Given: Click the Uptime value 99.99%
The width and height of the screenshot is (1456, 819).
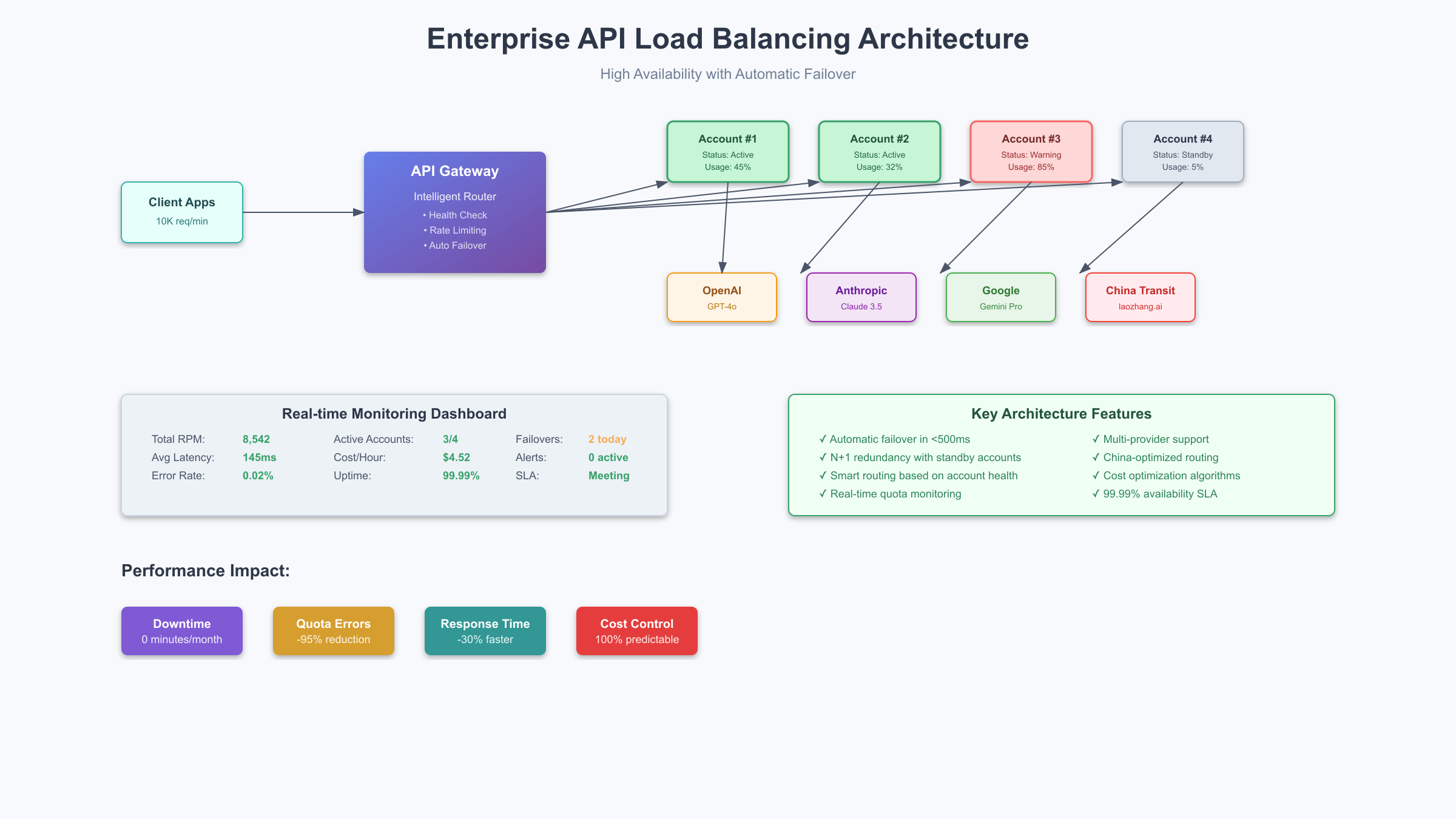Looking at the screenshot, I should click(x=461, y=476).
